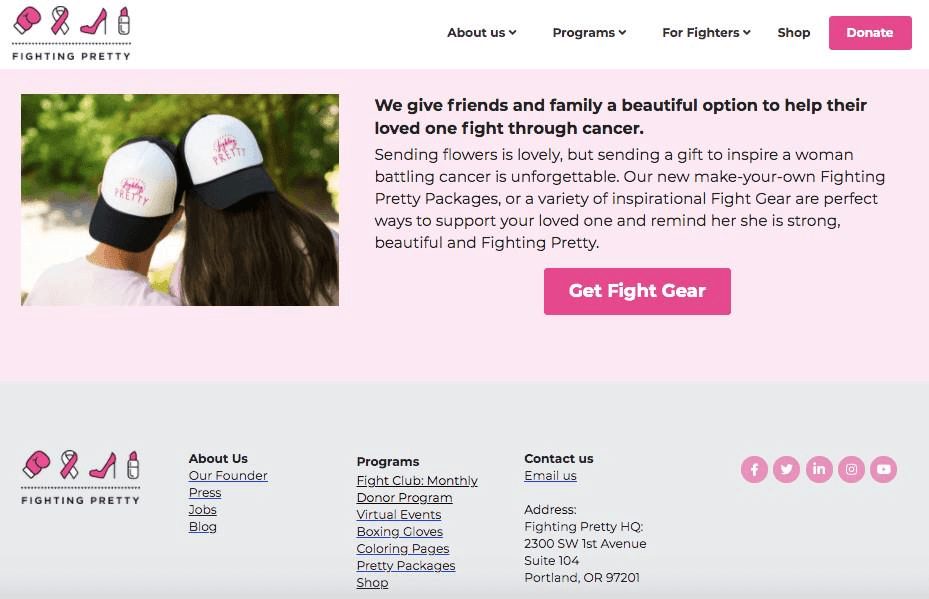This screenshot has width=929, height=599.
Task: Click the photo of two Fighting Pretty hats
Action: pyautogui.click(x=180, y=200)
